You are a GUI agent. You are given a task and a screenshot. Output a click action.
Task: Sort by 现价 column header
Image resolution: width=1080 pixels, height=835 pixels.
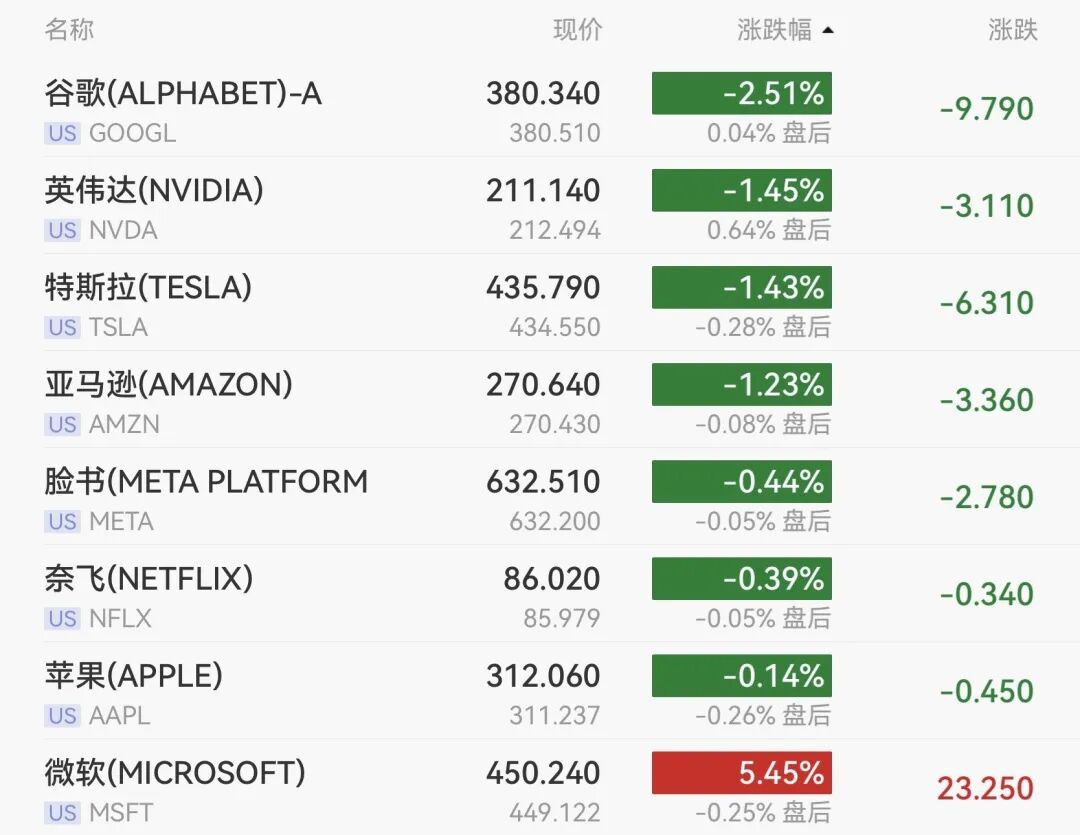tap(577, 30)
